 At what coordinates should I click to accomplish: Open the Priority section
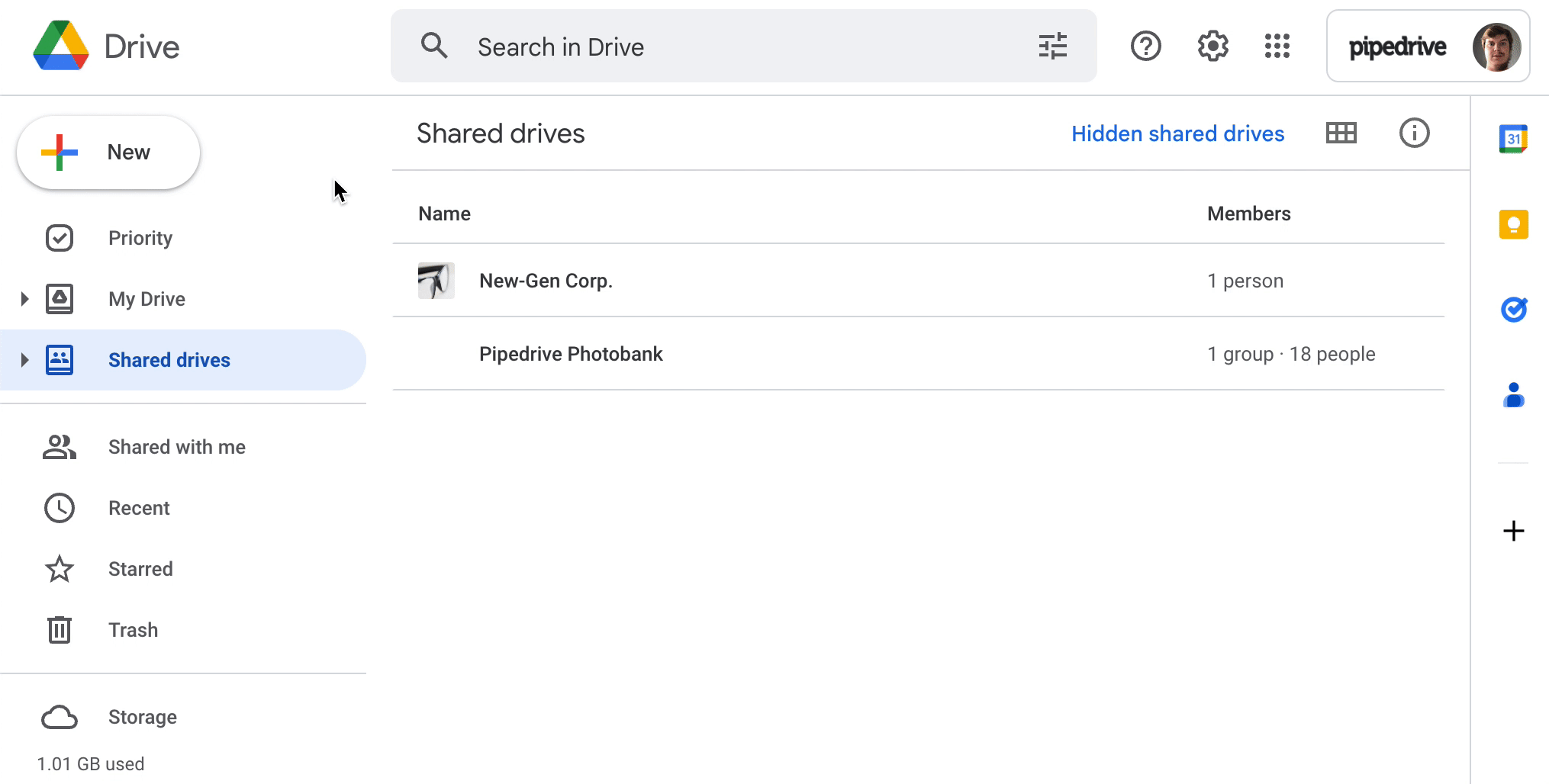pyautogui.click(x=140, y=237)
